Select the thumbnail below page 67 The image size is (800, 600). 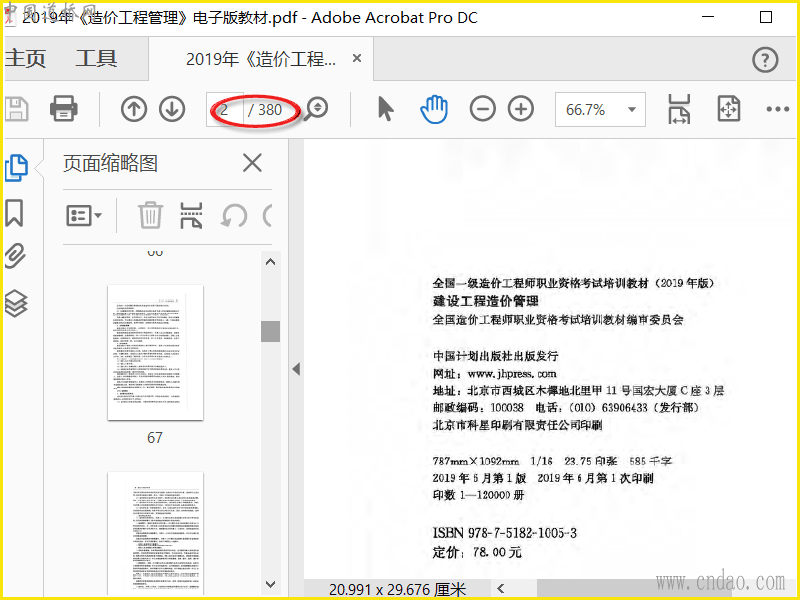[x=155, y=534]
